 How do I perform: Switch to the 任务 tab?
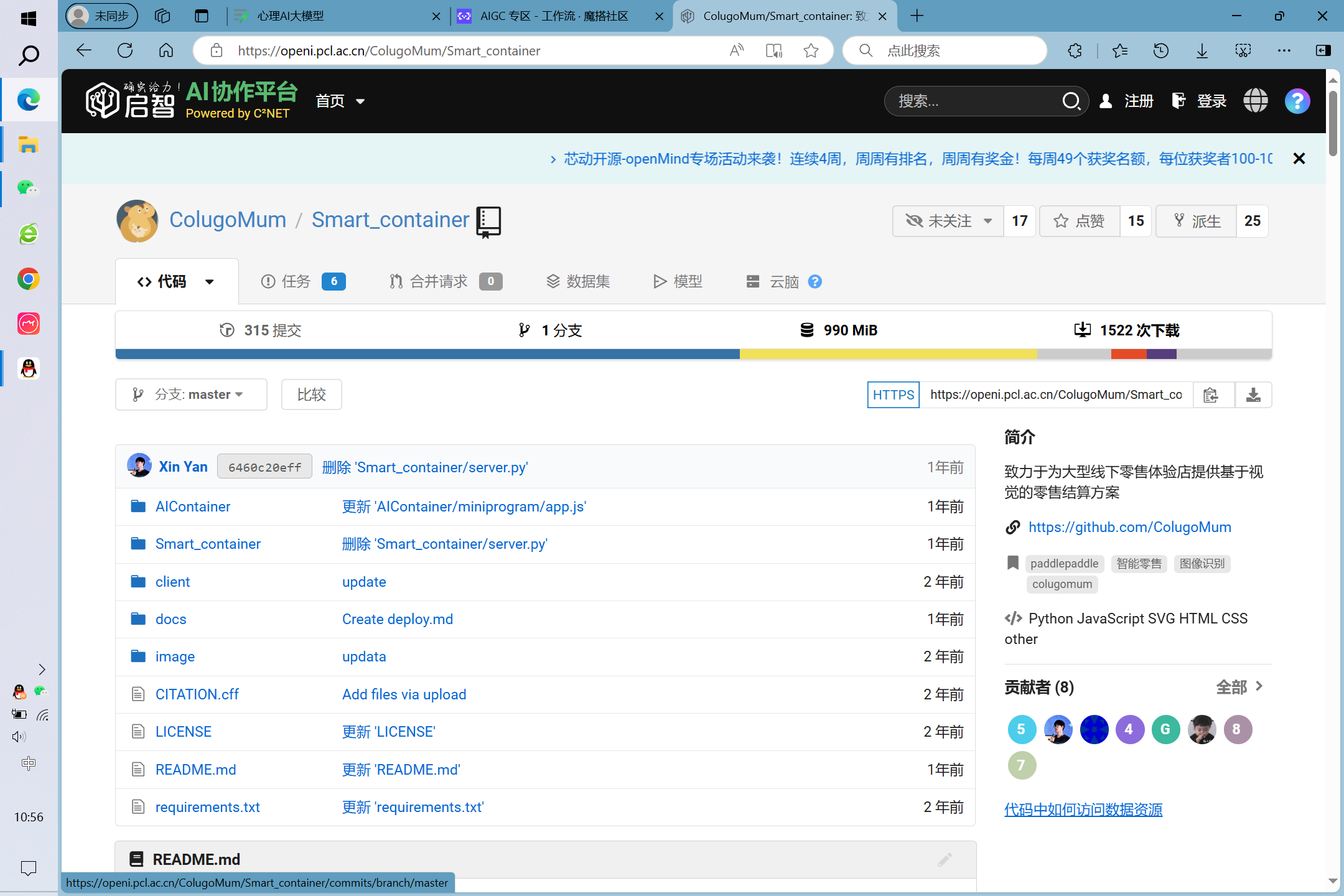[x=303, y=282]
